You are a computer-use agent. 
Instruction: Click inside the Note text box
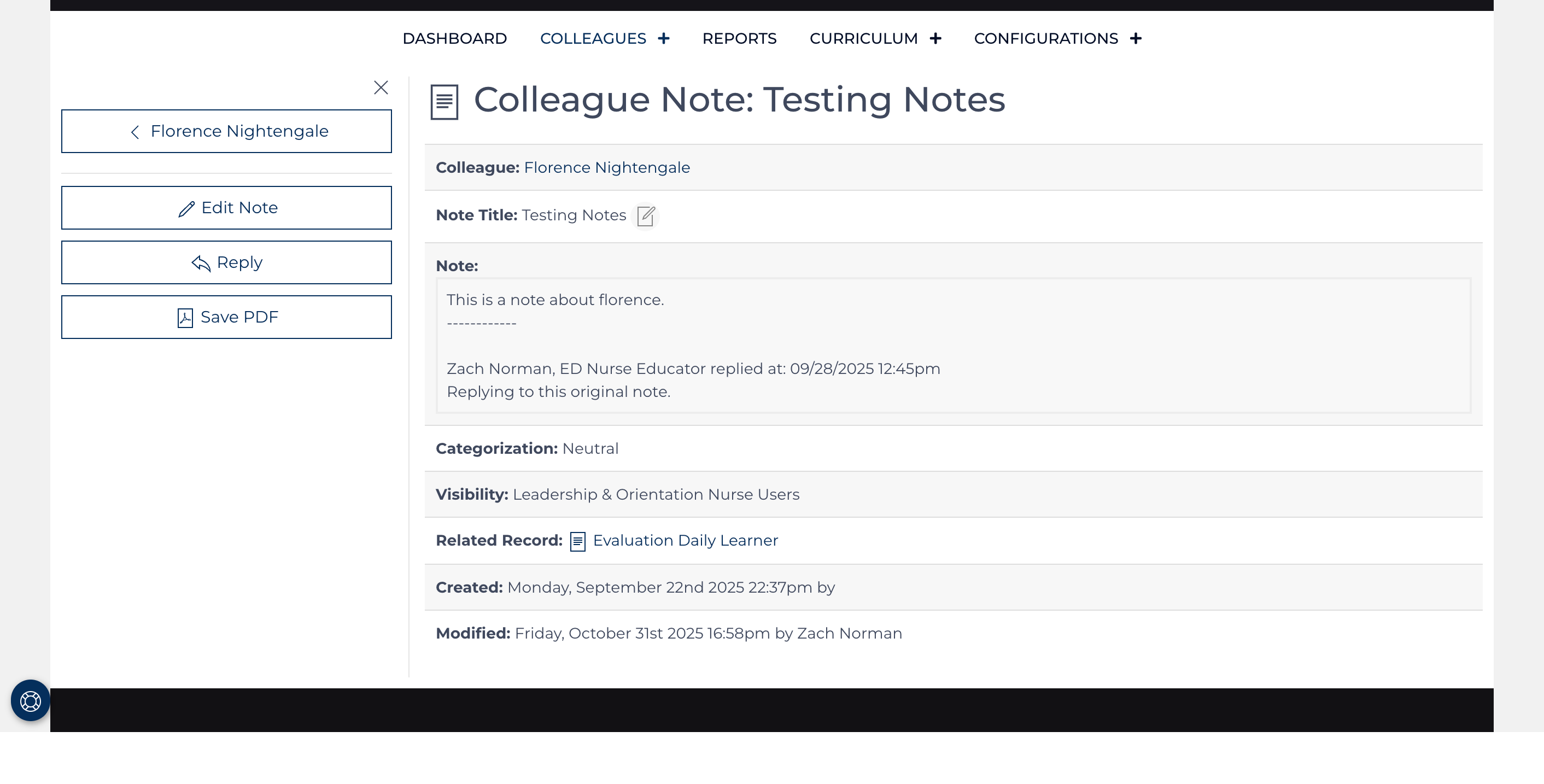tap(953, 345)
